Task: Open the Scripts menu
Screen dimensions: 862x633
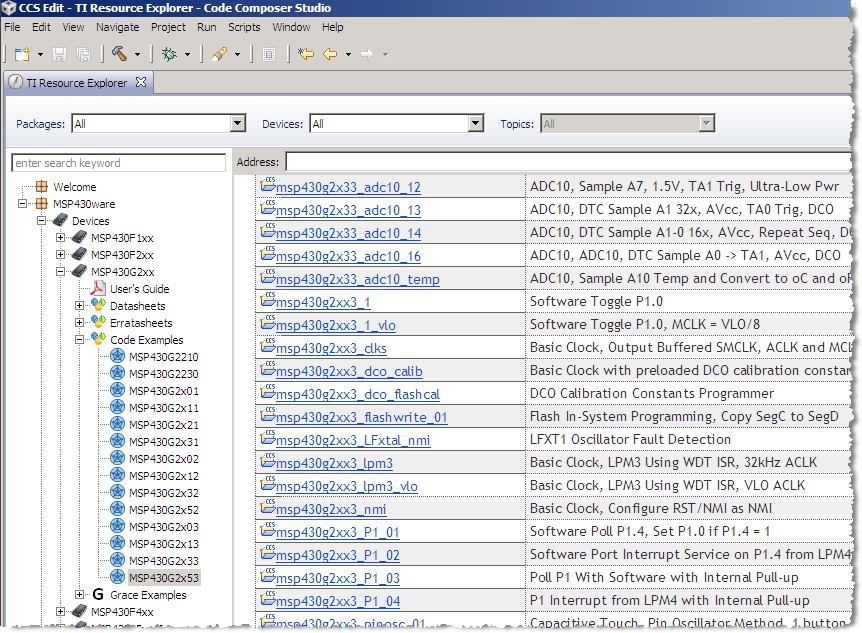Action: 244,27
